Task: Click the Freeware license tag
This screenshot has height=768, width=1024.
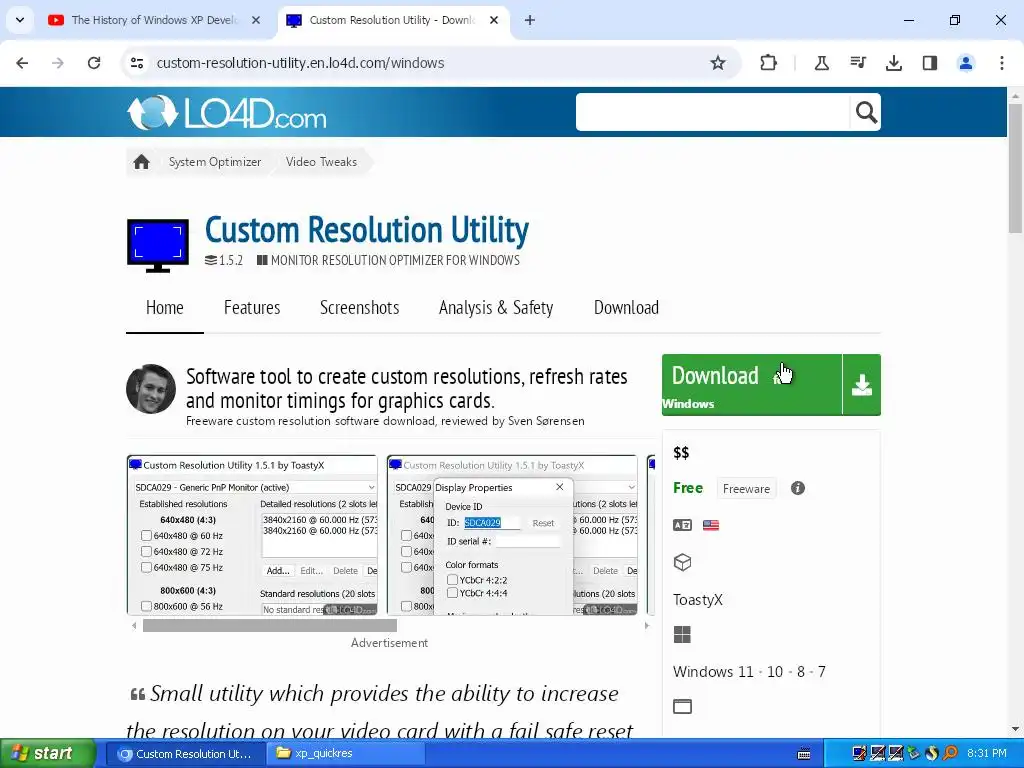Action: pos(746,488)
